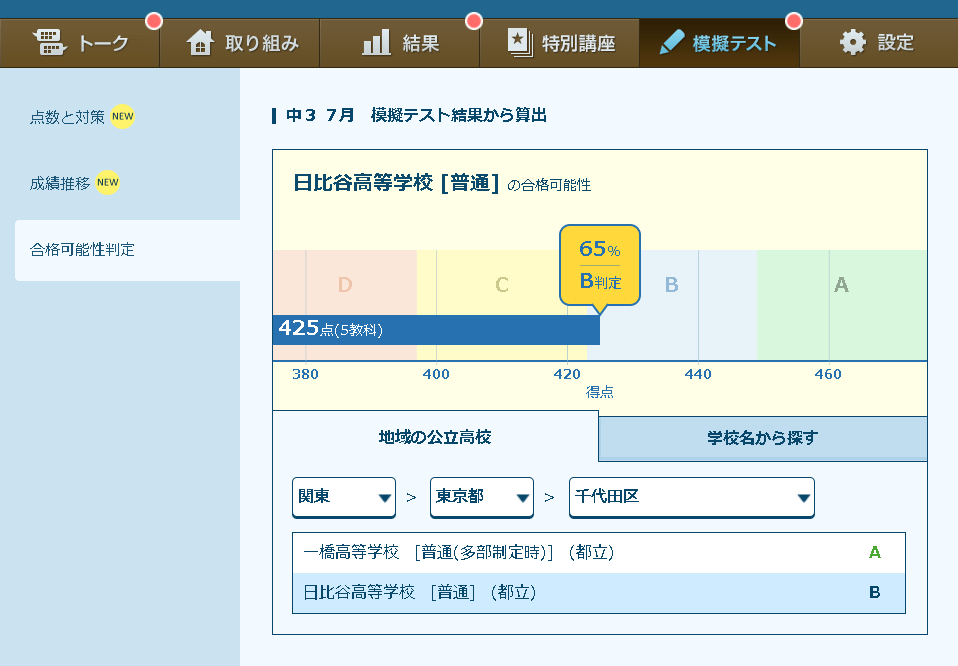The width and height of the screenshot is (958, 666).
Task: Click the 得点 axis caption
Action: click(599, 392)
